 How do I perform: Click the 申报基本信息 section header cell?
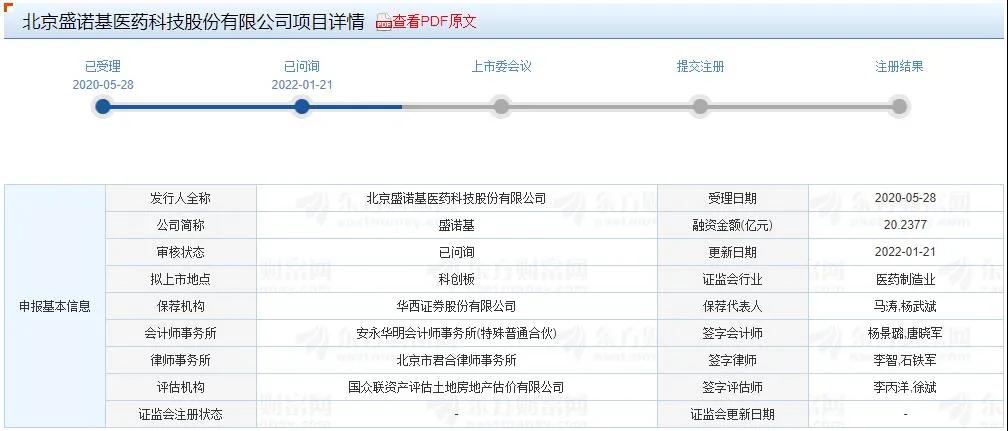coord(55,306)
